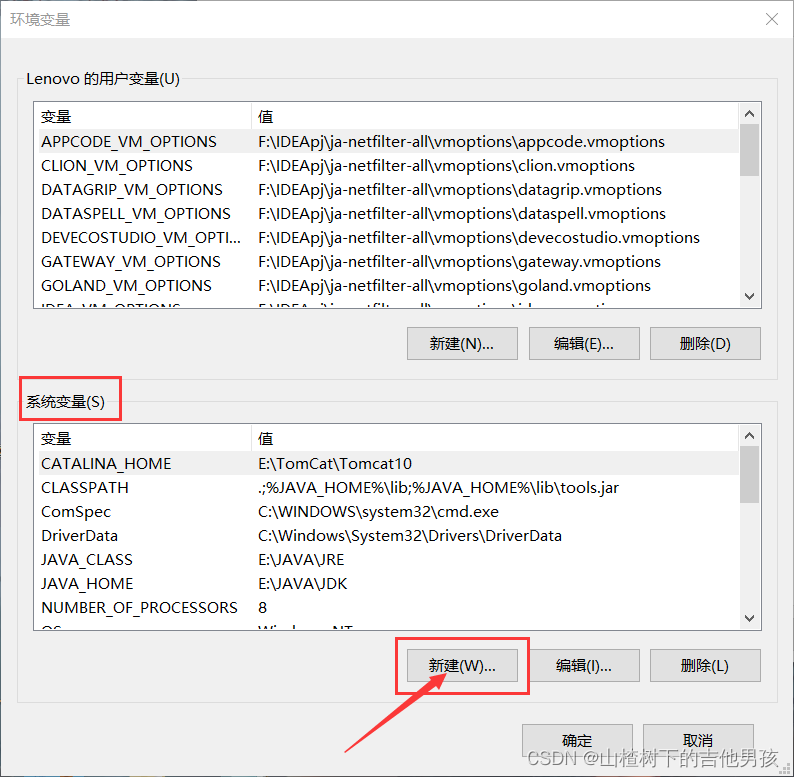794x777 pixels.
Task: Click the user variables scrollbar thumb
Action: [749, 150]
